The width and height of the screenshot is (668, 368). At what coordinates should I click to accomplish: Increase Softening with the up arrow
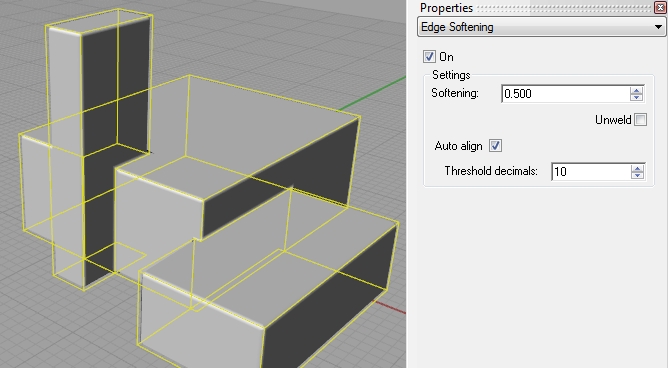(x=636, y=90)
